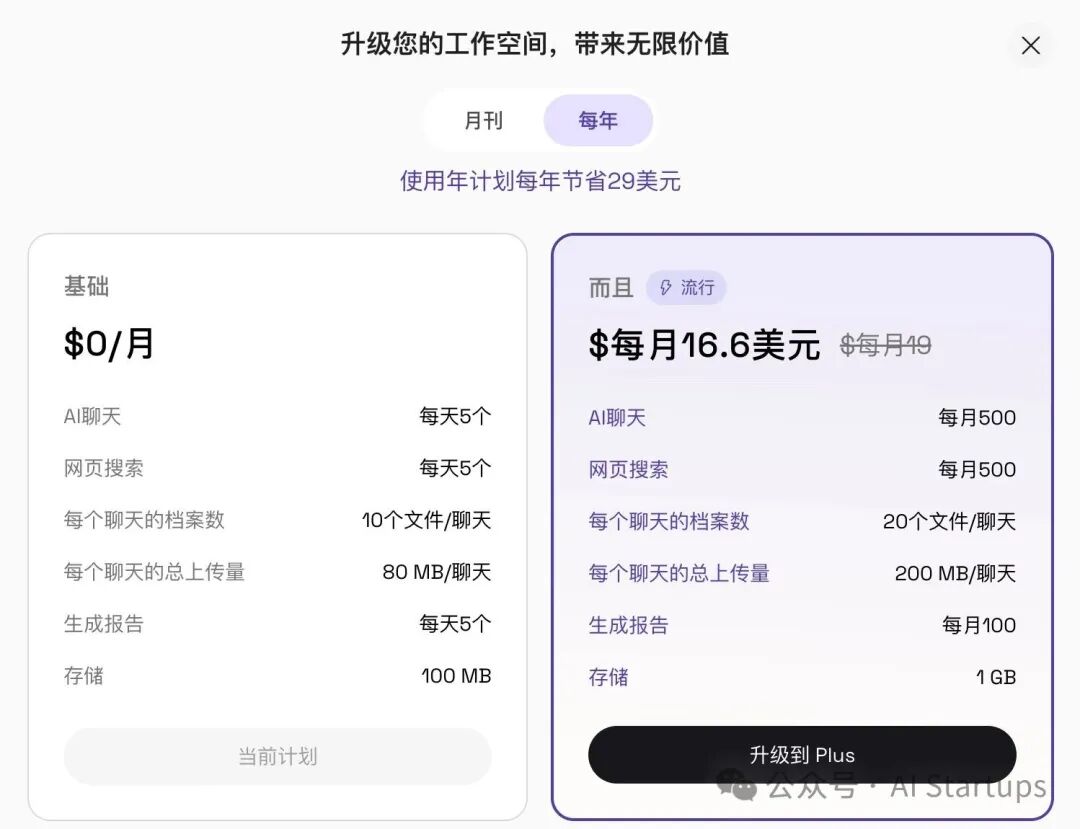1080x829 pixels.
Task: Click the 基础 plan title
Action: (86, 286)
